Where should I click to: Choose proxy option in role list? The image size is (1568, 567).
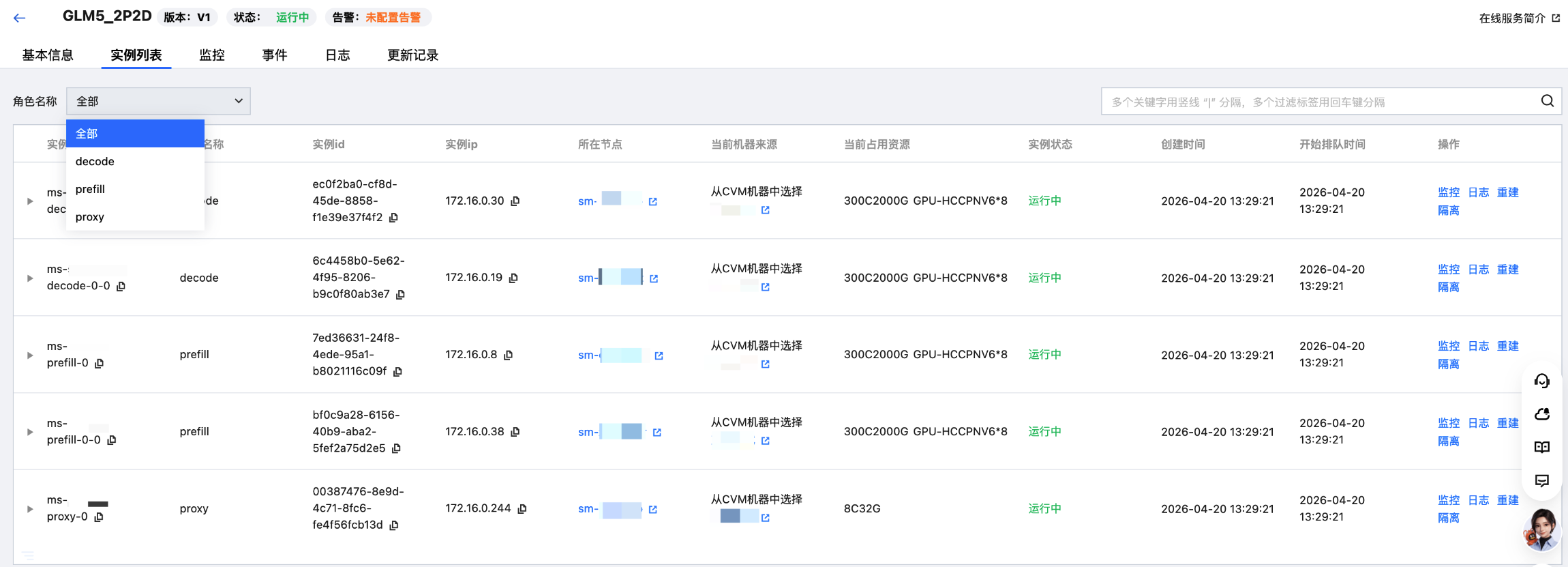[135, 217]
